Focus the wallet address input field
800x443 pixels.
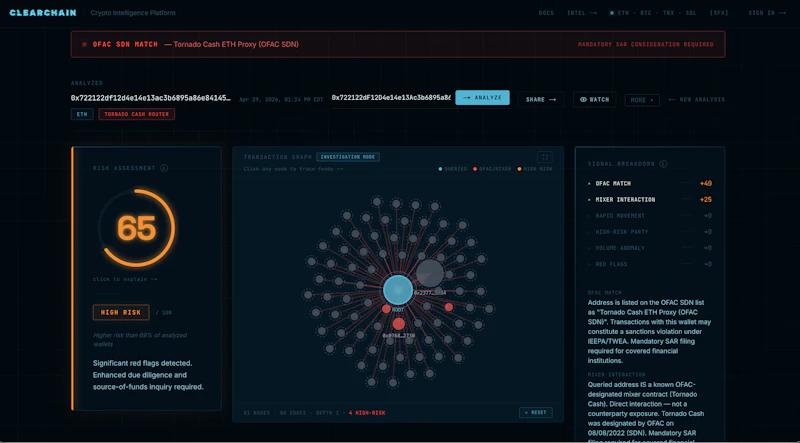click(391, 97)
